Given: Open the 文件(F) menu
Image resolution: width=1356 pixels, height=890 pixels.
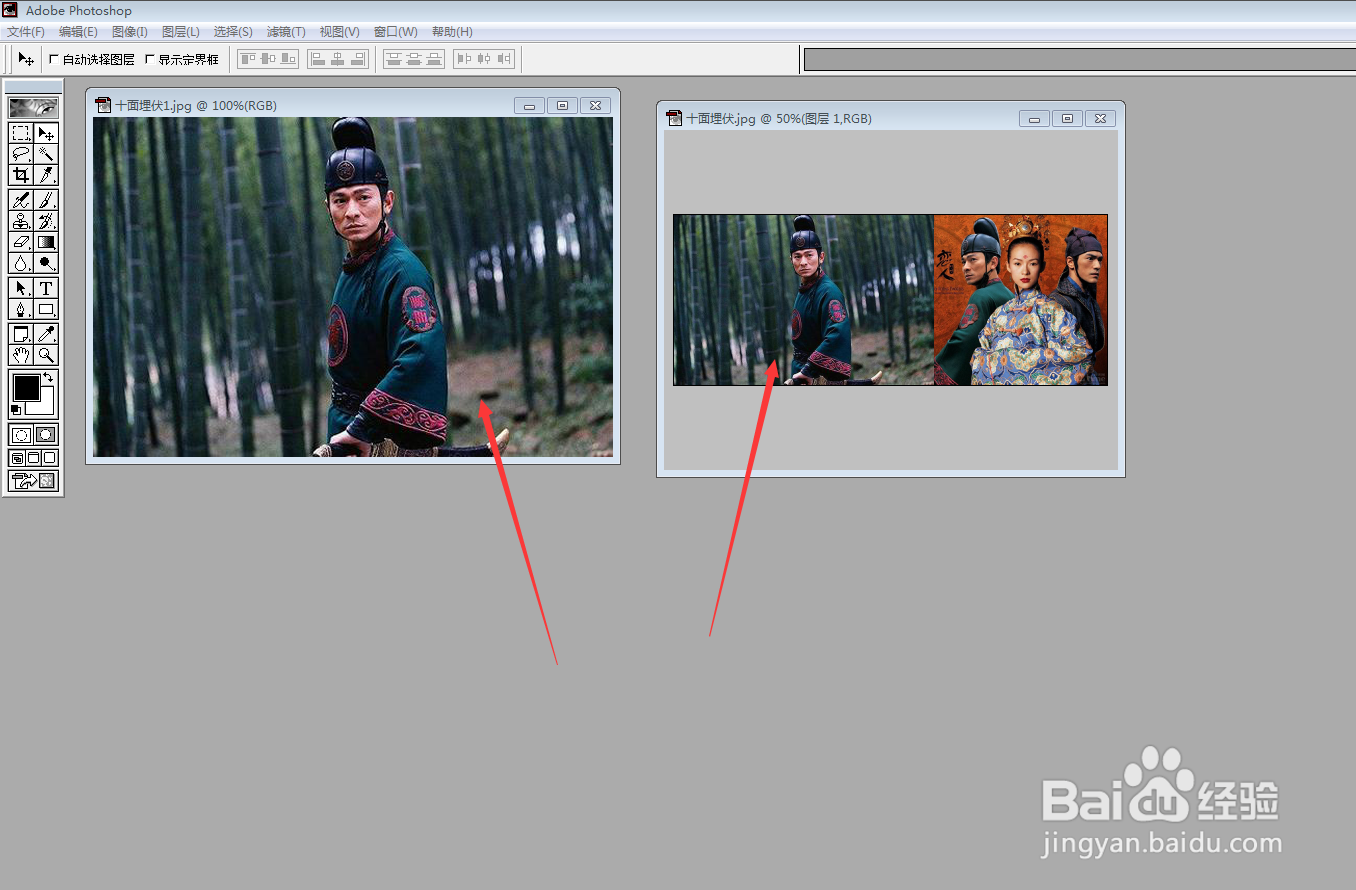Looking at the screenshot, I should [26, 32].
